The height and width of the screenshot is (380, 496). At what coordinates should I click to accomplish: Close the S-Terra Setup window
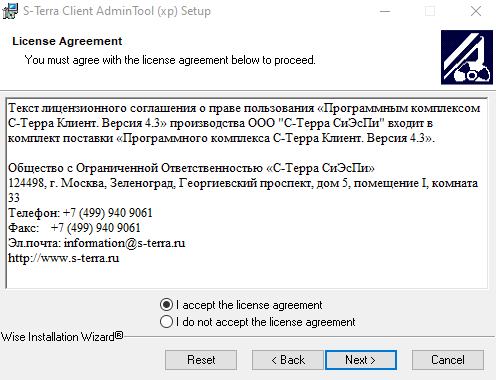[x=476, y=11]
